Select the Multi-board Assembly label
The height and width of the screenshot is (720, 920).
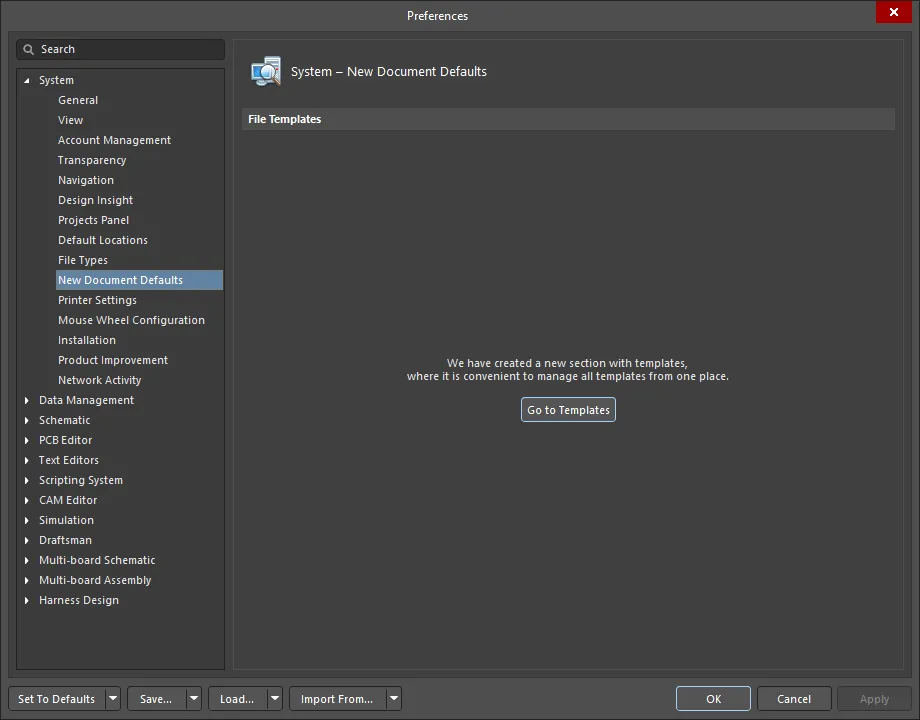[95, 580]
